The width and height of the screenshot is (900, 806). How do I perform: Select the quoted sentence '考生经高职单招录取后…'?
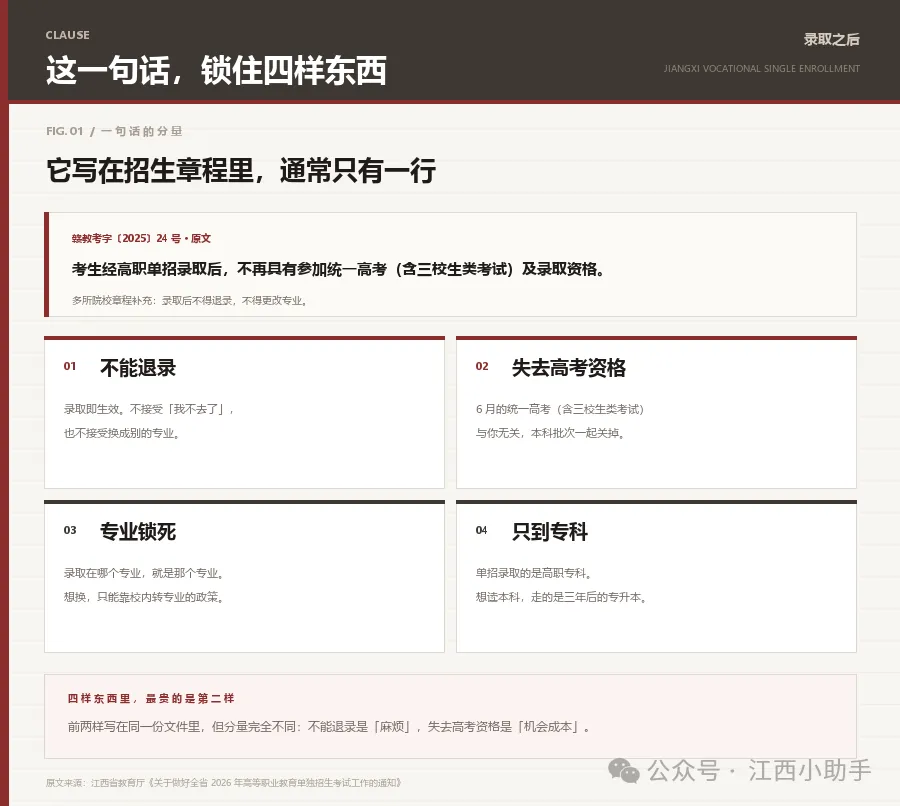point(338,269)
